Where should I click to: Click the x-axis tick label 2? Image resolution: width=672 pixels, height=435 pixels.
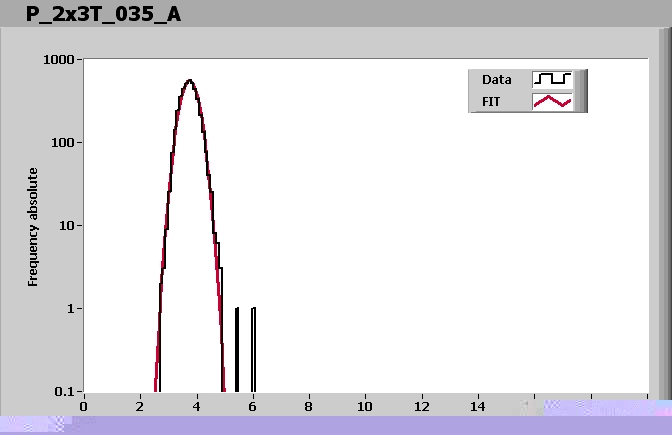(140, 406)
